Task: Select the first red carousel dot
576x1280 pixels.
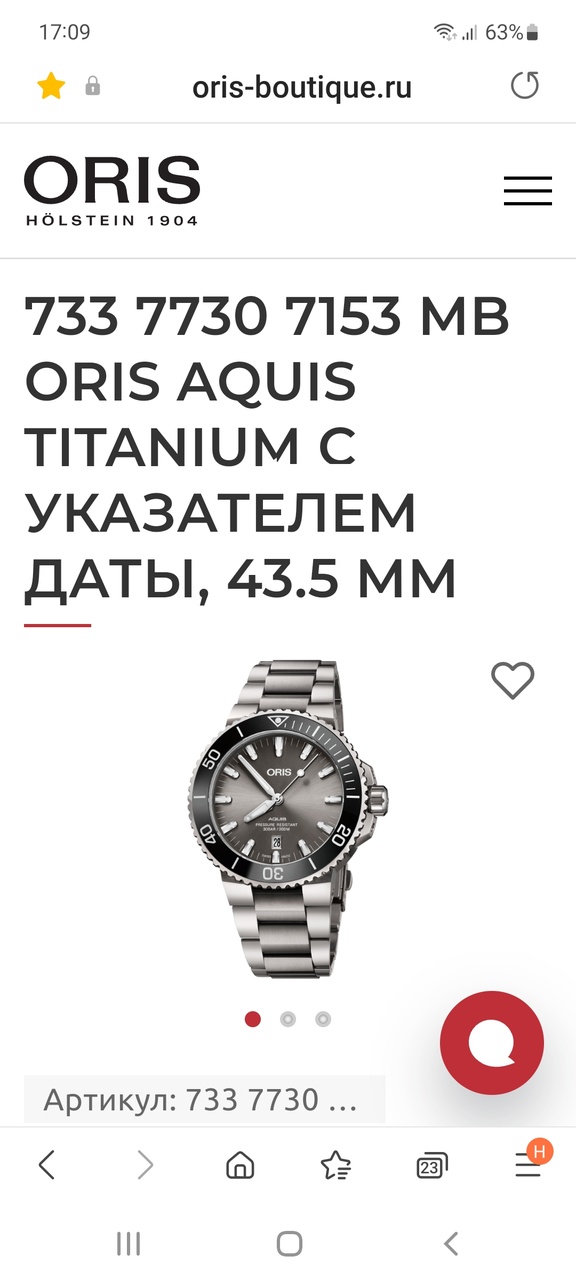Action: click(x=253, y=1019)
